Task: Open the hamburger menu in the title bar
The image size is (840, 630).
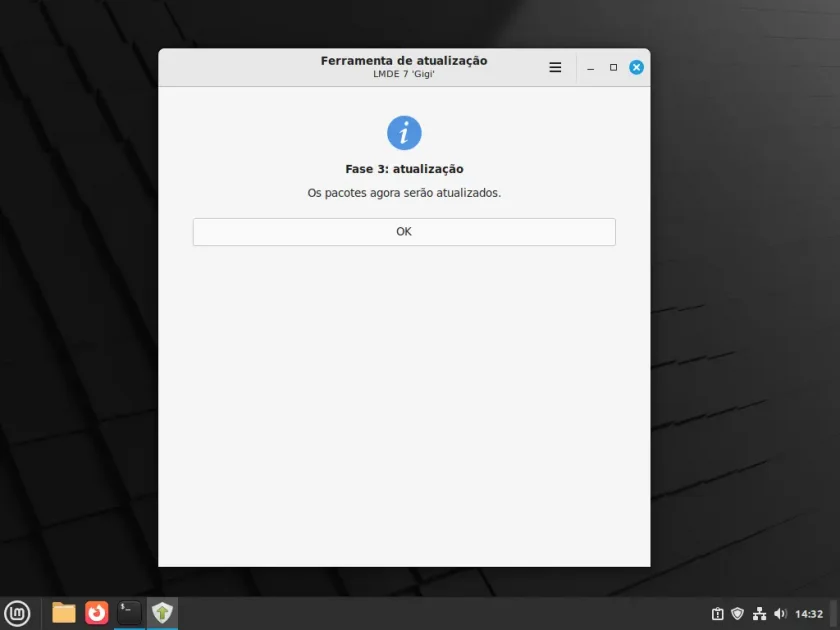Action: pyautogui.click(x=555, y=68)
